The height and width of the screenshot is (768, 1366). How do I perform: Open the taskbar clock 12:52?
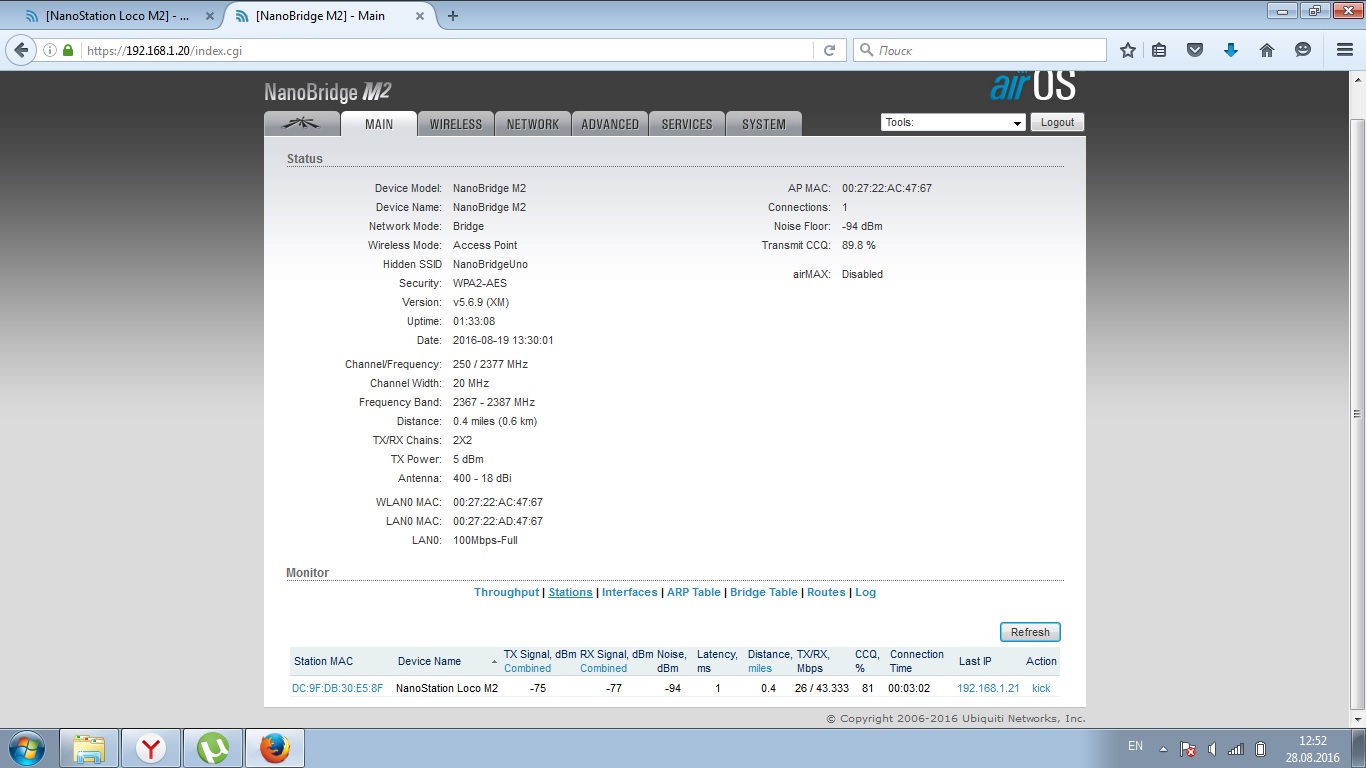tap(1312, 749)
